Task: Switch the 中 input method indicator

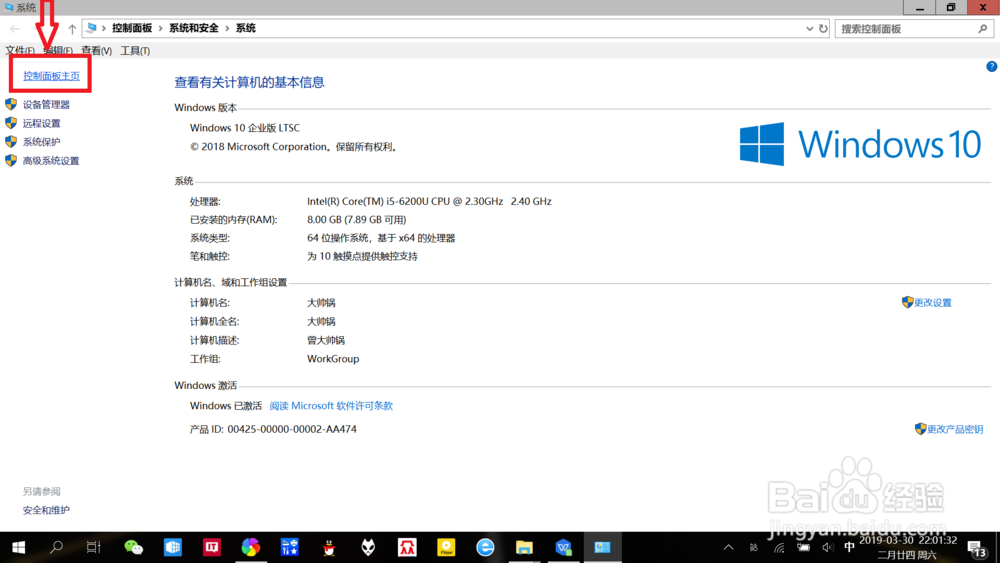Action: (x=849, y=547)
